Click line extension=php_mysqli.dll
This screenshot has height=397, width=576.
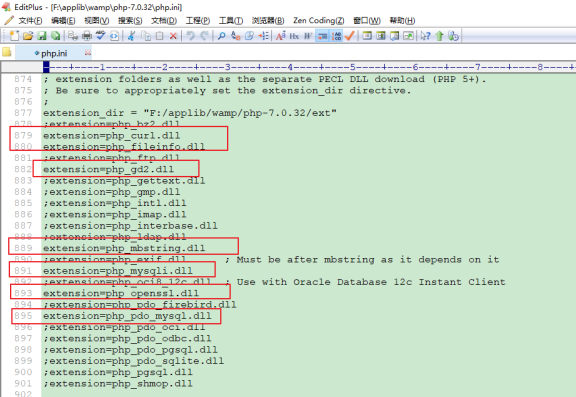118,271
